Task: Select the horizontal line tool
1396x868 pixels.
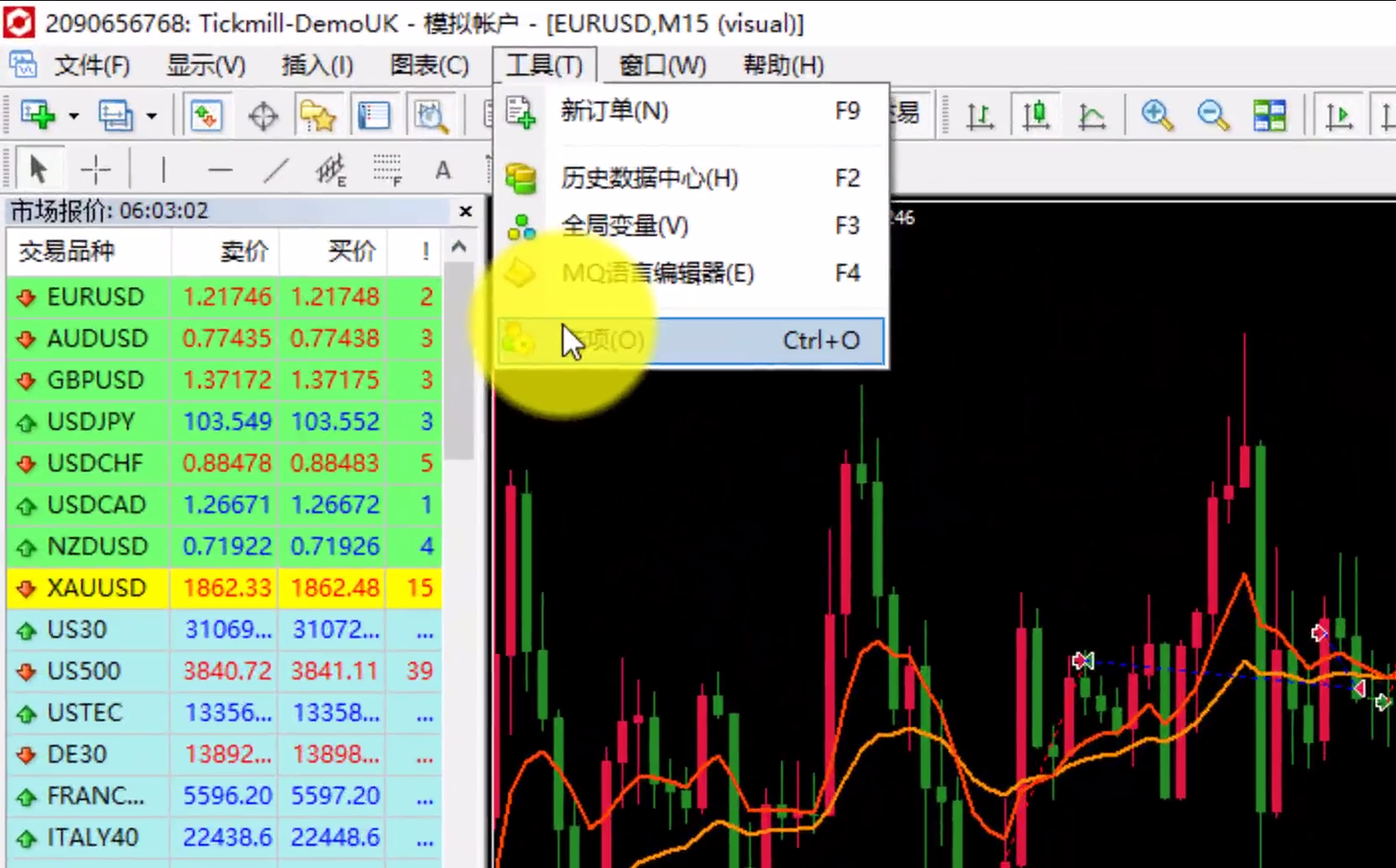Action: click(x=220, y=170)
